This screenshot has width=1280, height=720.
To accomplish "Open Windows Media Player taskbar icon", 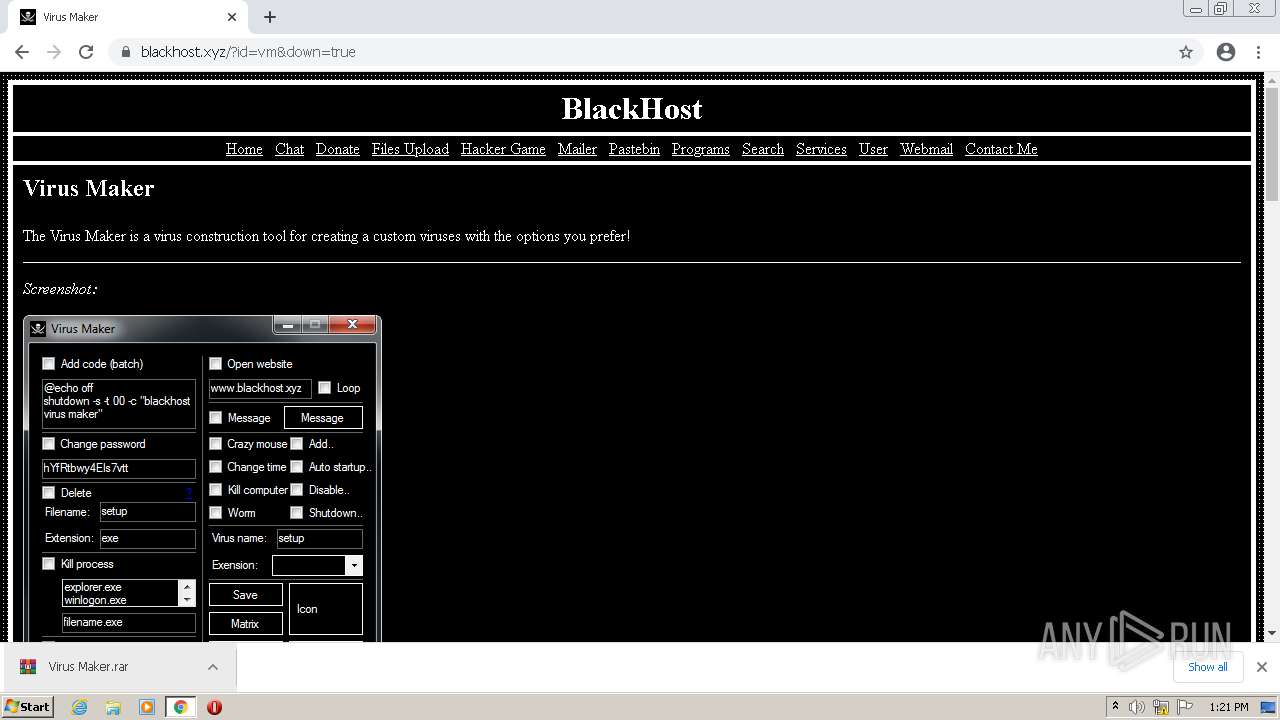I will click(147, 707).
